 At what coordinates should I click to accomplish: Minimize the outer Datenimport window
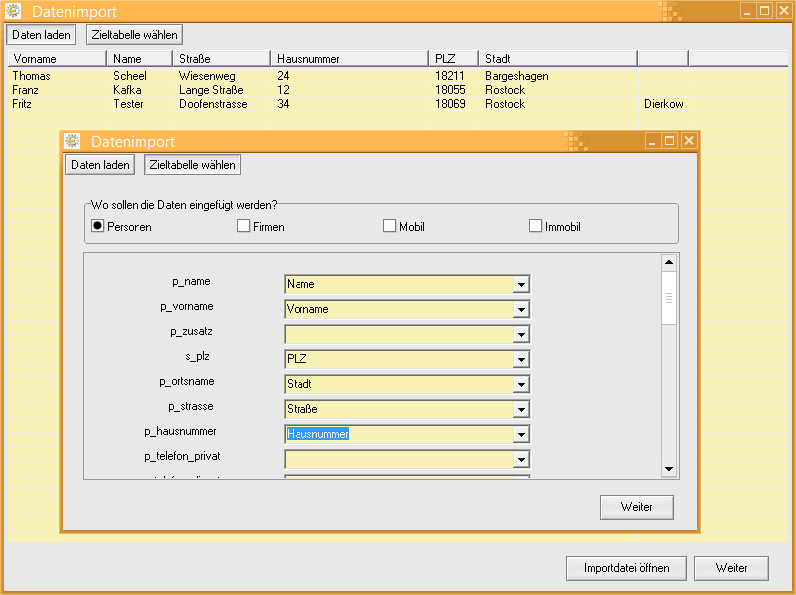click(x=748, y=11)
